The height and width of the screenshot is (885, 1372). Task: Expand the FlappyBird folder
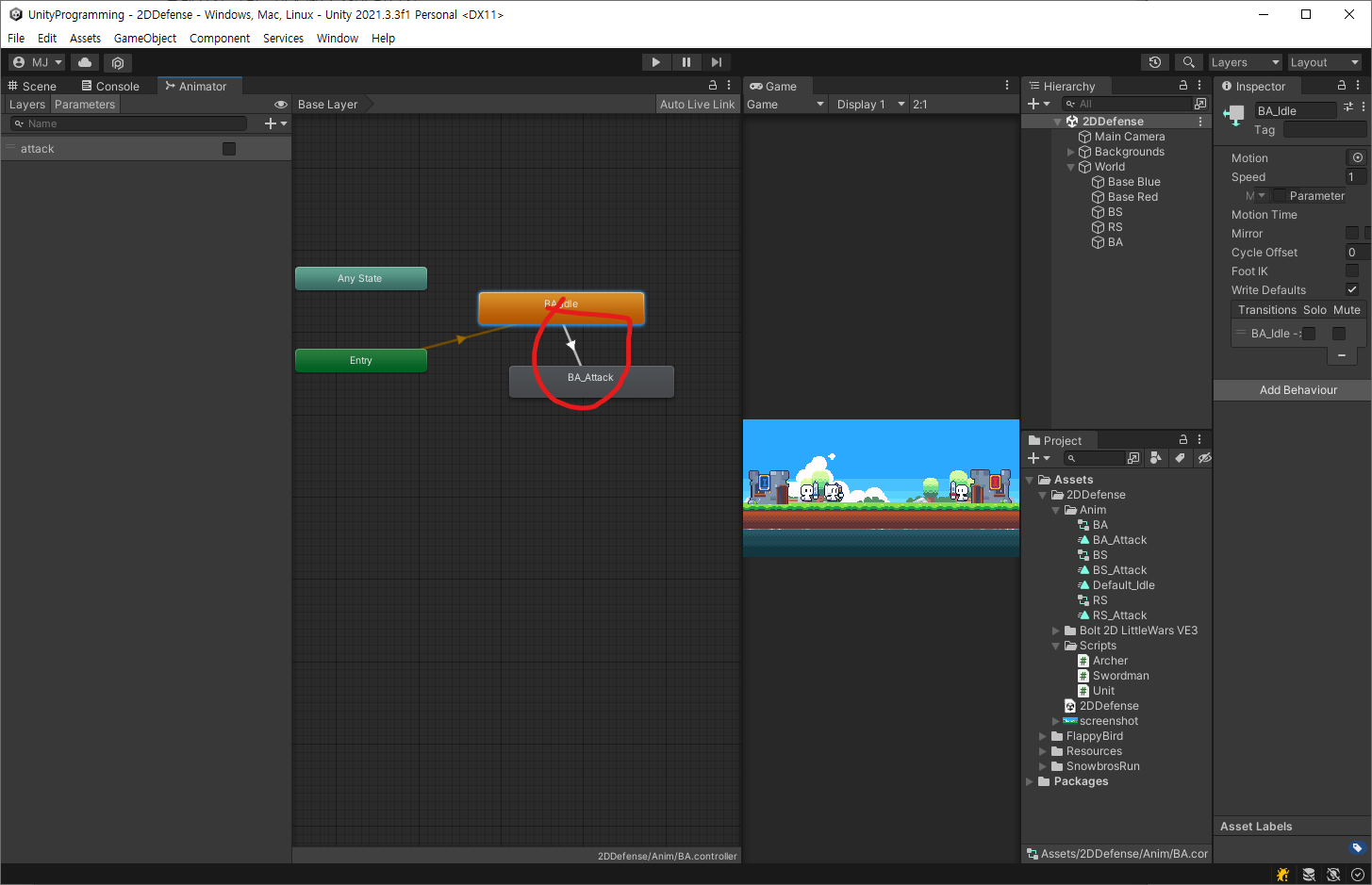coord(1043,736)
